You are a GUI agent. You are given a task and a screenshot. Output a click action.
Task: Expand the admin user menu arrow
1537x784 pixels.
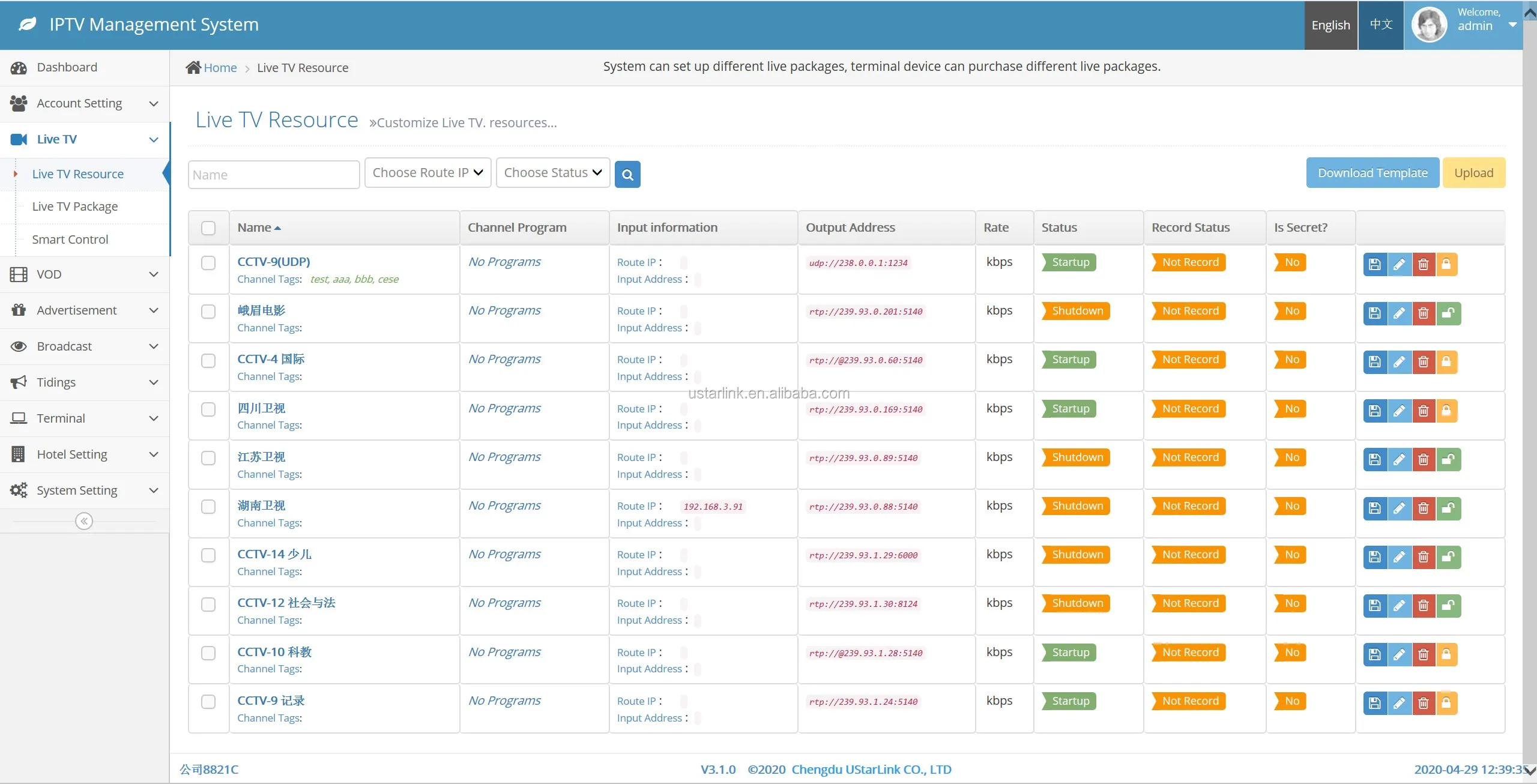coord(1512,25)
